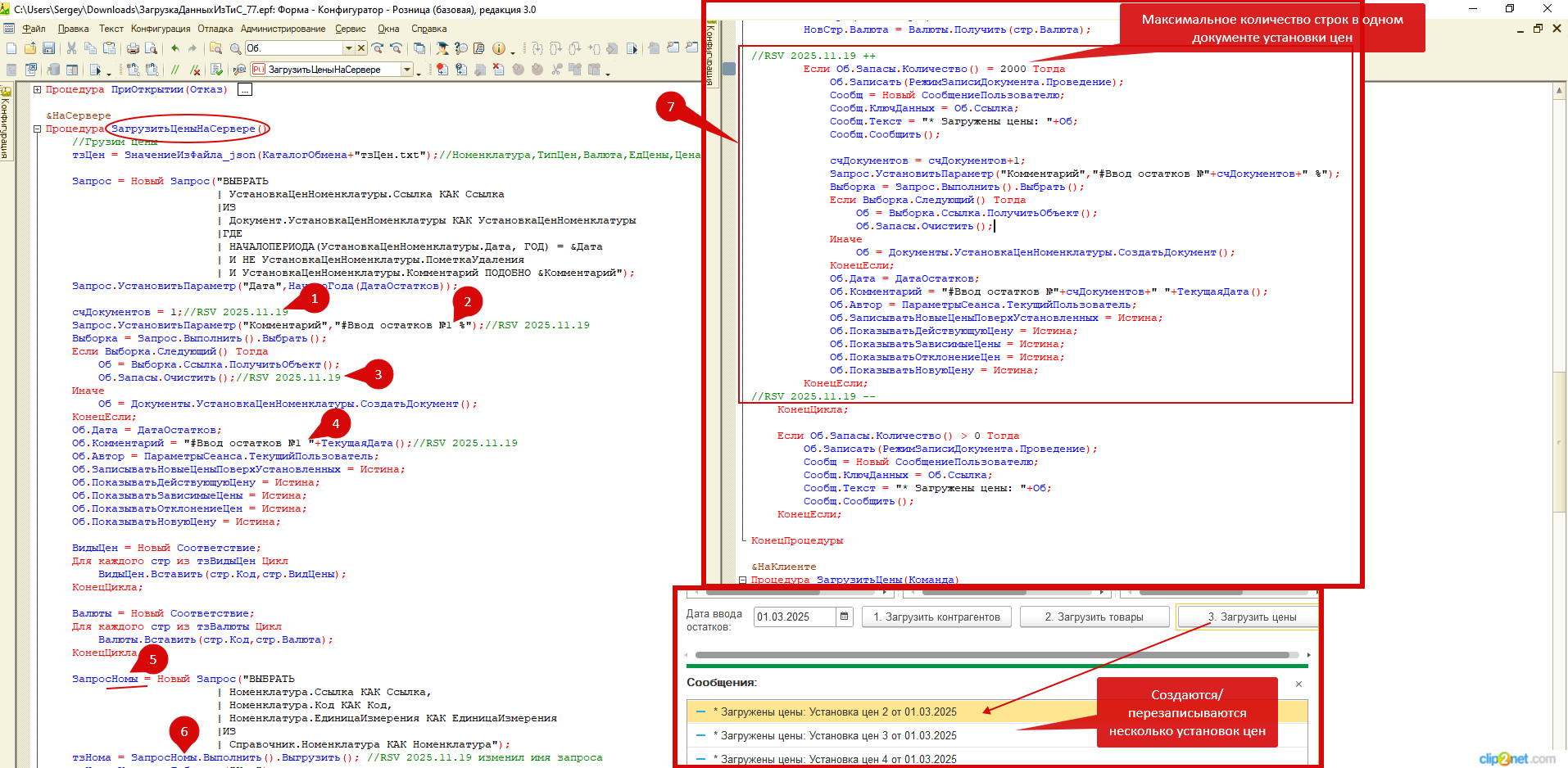Expand the ПриОткрытии procedure block
This screenshot has height=768, width=1568.
pos(38,89)
